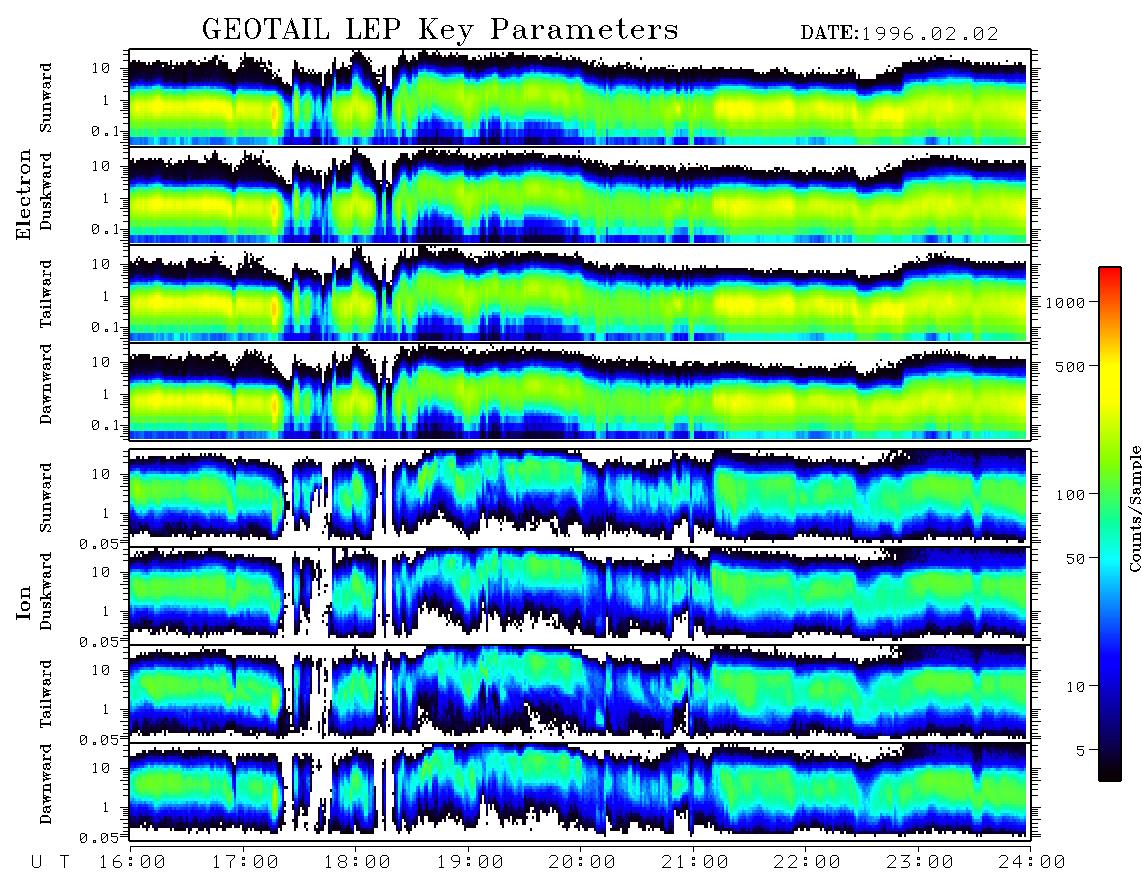Click the "0.05" tick of Ion Dawnward panel
Screen dimensions: 1142x880
coord(98,838)
